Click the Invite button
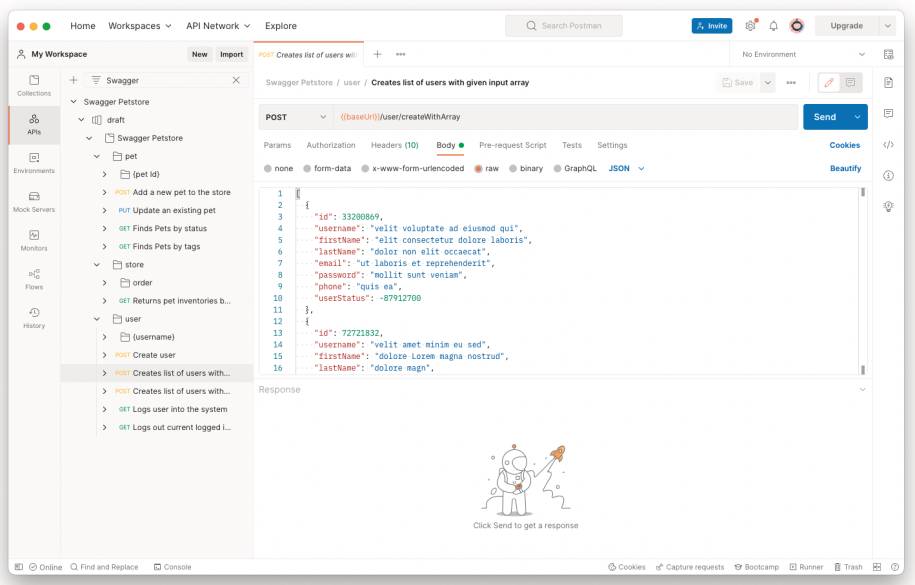Screen dimensions: 915x585 coord(712,26)
